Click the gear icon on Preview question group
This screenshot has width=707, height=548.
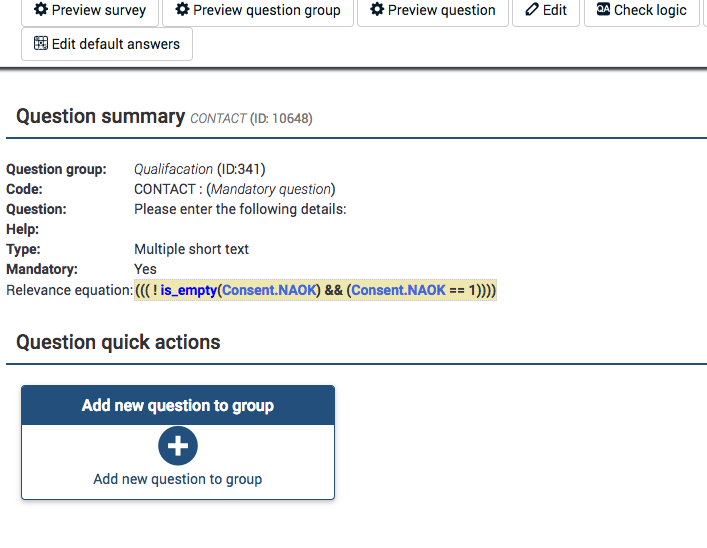[182, 10]
